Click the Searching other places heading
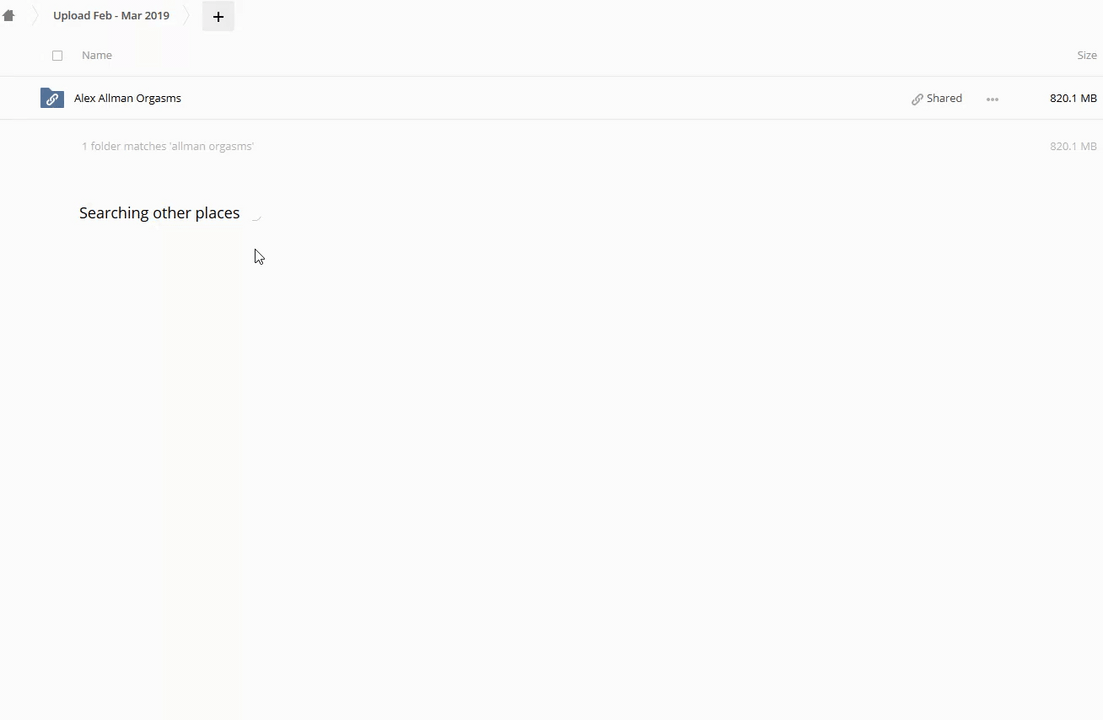 click(159, 213)
